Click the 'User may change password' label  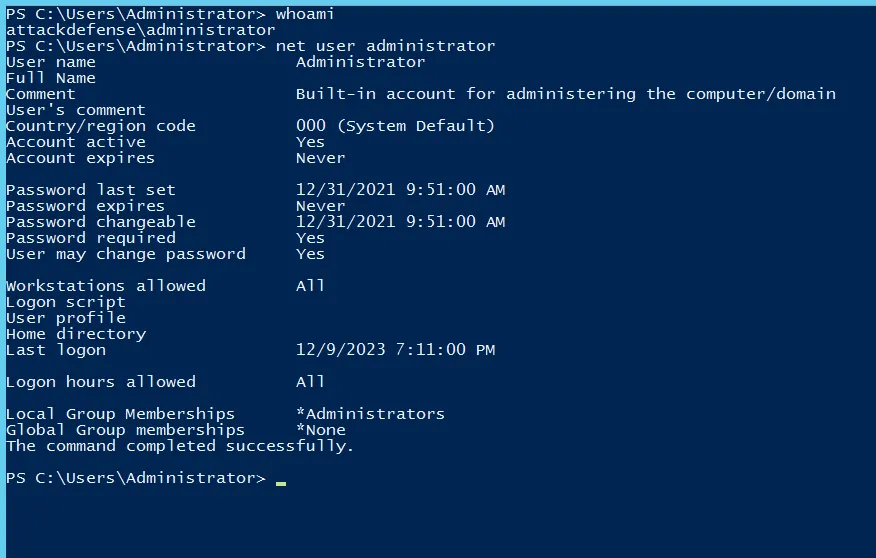click(x=125, y=254)
